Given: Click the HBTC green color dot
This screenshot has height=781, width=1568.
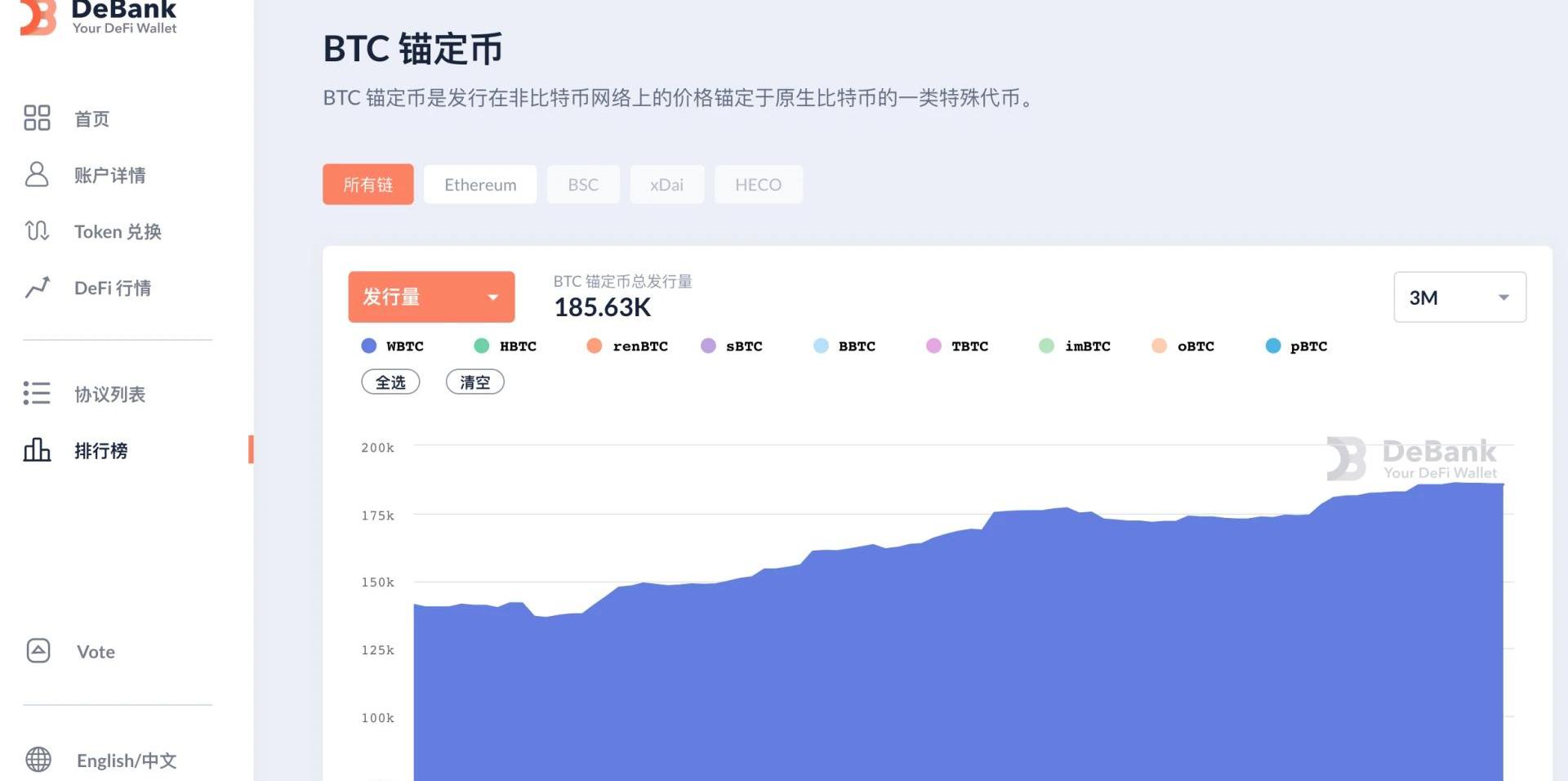Looking at the screenshot, I should 482,346.
